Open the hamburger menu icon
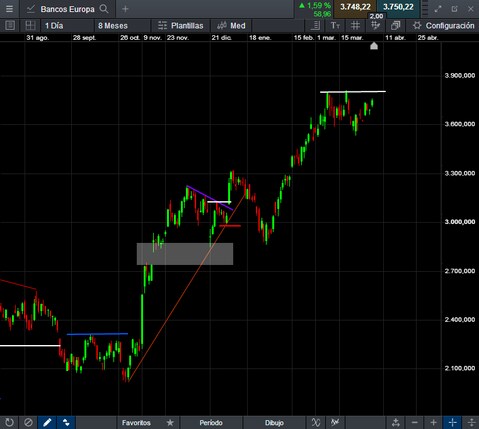The height and width of the screenshot is (429, 479). [x=9, y=9]
